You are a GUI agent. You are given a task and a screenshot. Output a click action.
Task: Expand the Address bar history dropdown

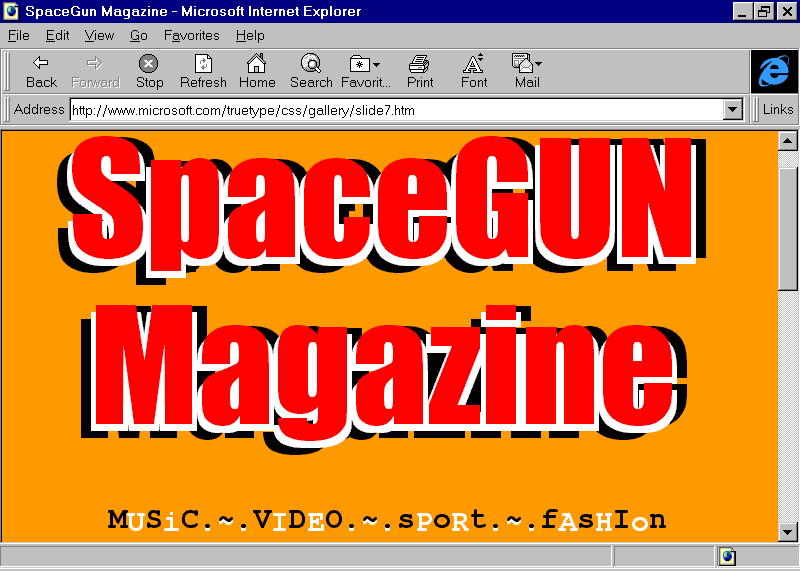[732, 110]
